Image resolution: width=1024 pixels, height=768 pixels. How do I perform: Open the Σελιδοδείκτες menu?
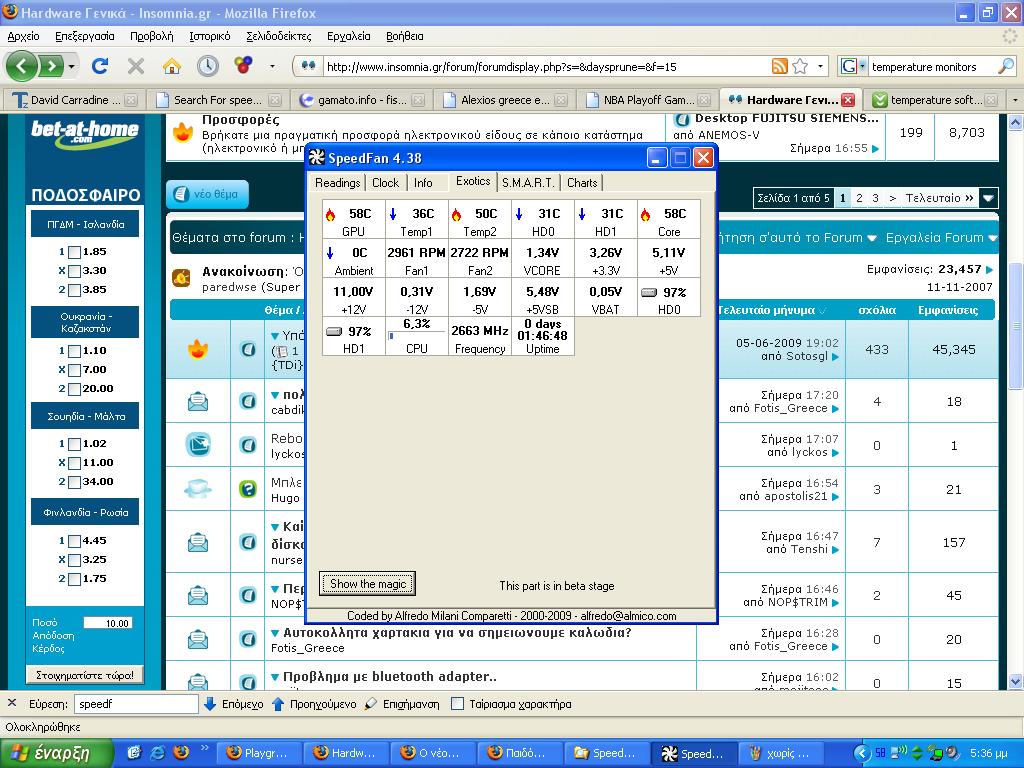279,36
